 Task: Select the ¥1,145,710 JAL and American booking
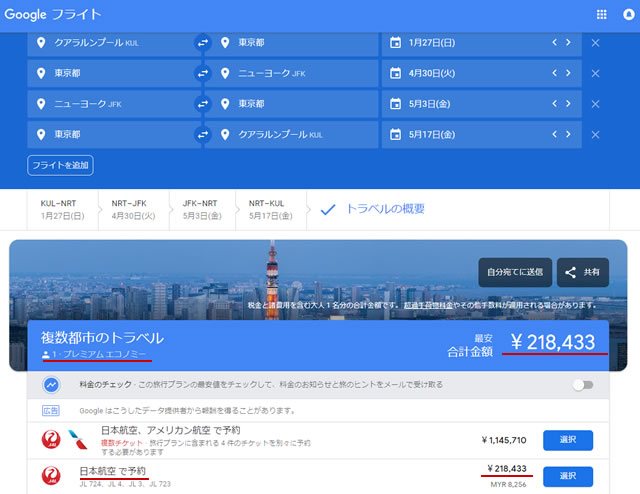click(x=568, y=440)
